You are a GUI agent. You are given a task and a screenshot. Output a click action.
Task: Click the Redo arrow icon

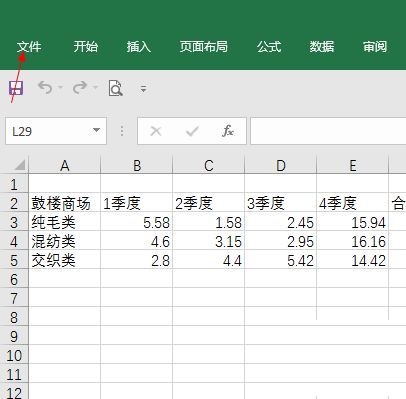[x=80, y=88]
